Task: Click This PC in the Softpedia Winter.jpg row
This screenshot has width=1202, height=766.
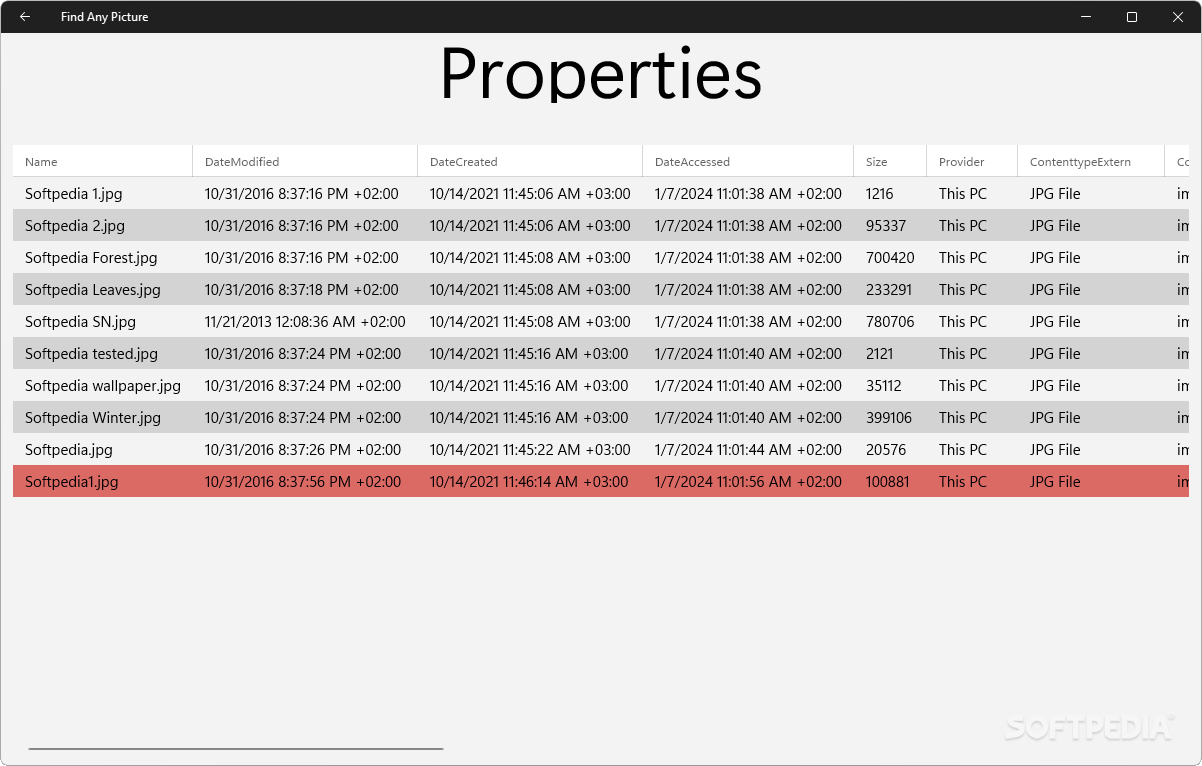Action: pos(963,418)
